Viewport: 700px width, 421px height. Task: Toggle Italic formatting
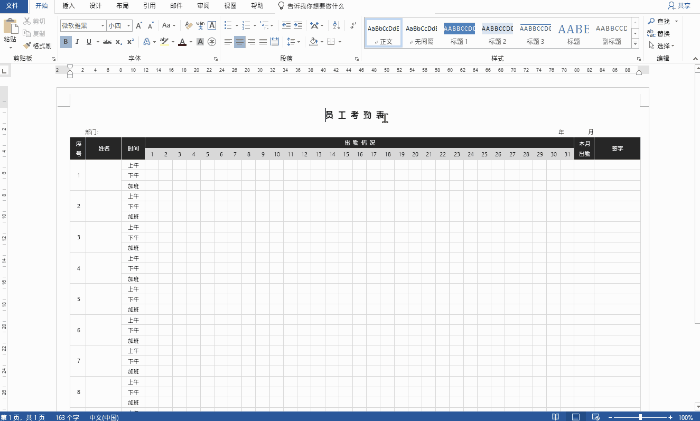click(77, 42)
